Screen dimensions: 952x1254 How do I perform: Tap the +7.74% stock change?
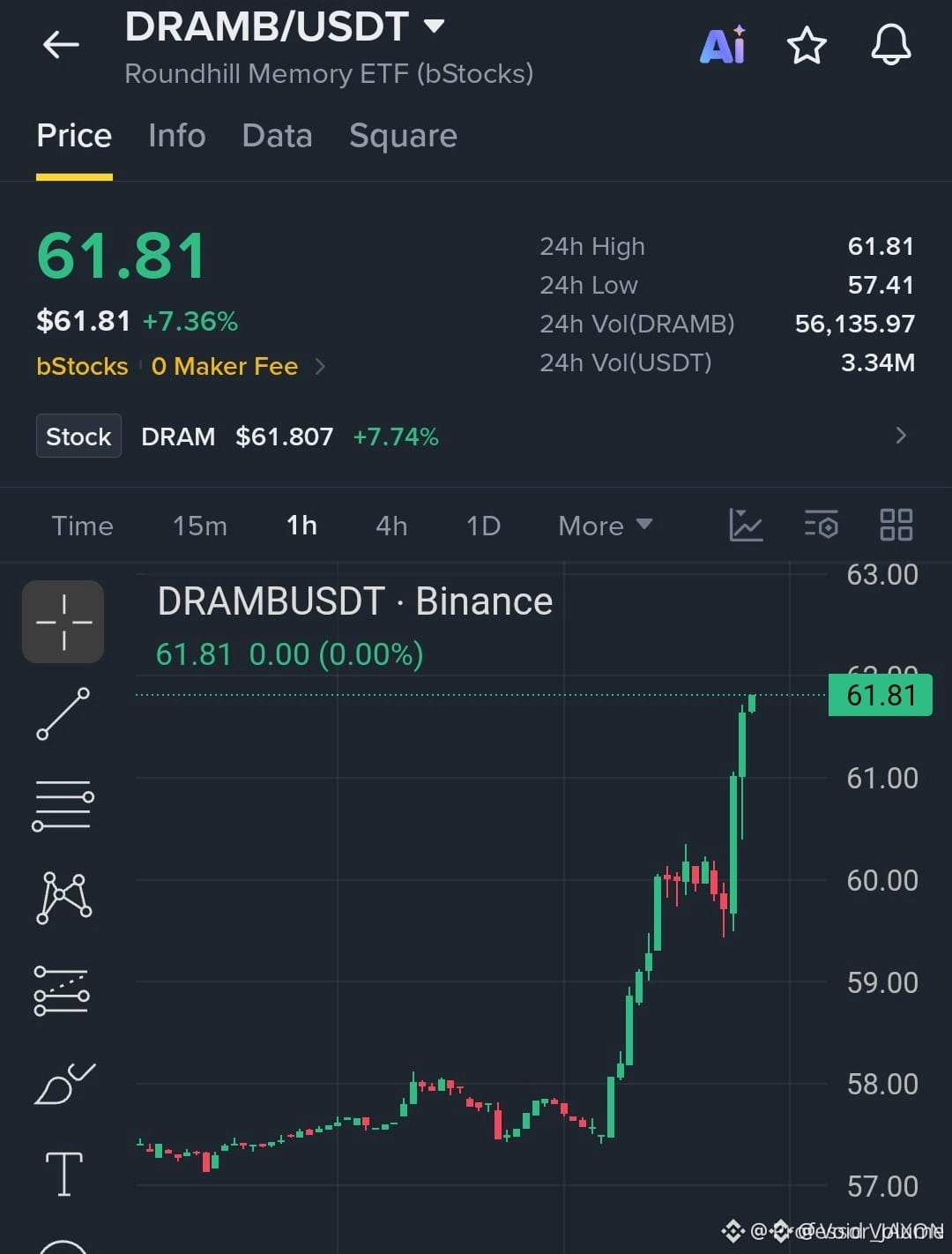[x=396, y=436]
